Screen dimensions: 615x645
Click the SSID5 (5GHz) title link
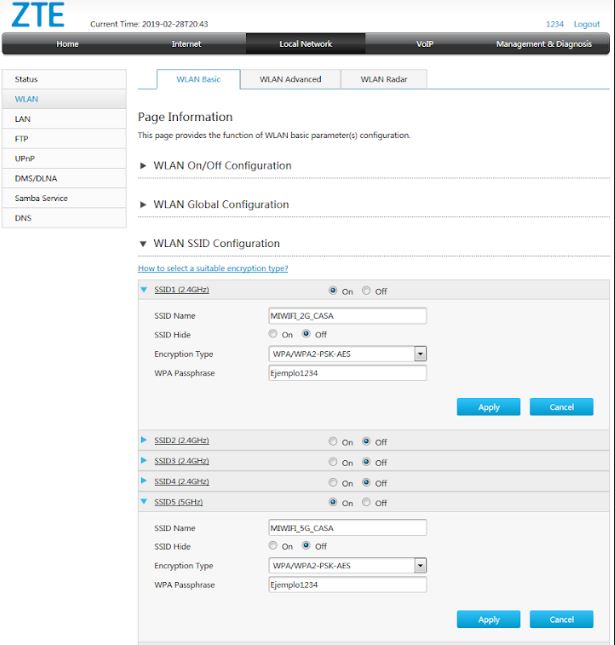(179, 502)
